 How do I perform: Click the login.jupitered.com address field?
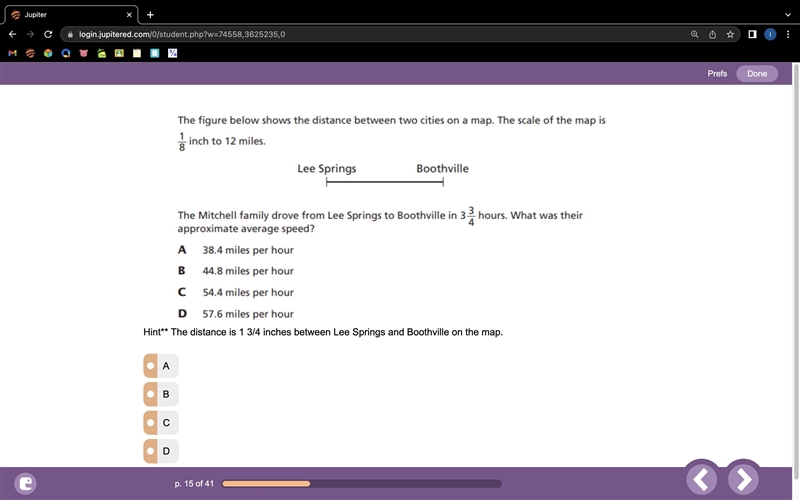[378, 34]
